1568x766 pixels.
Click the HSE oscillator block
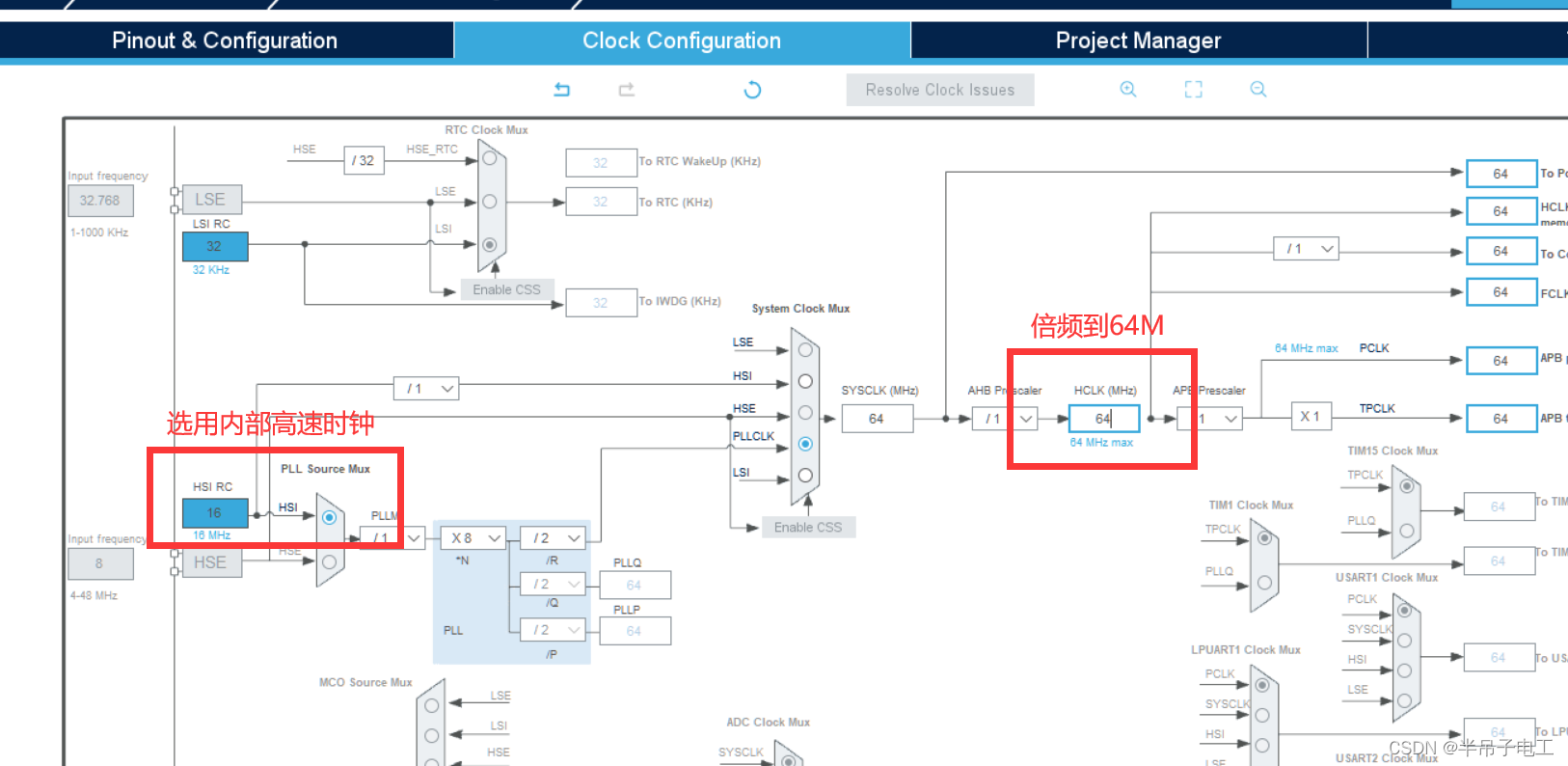(x=212, y=562)
